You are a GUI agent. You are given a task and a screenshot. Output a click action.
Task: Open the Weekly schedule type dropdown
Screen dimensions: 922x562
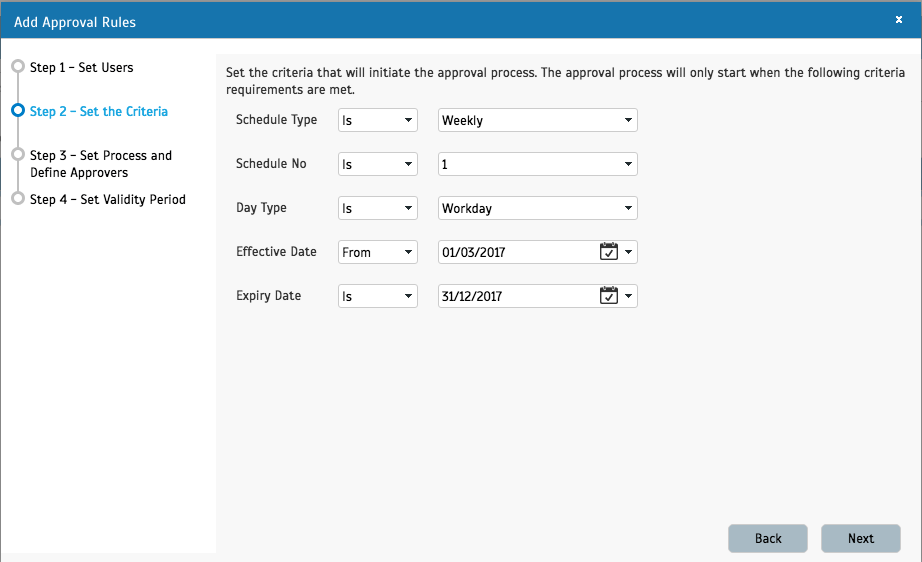[537, 120]
